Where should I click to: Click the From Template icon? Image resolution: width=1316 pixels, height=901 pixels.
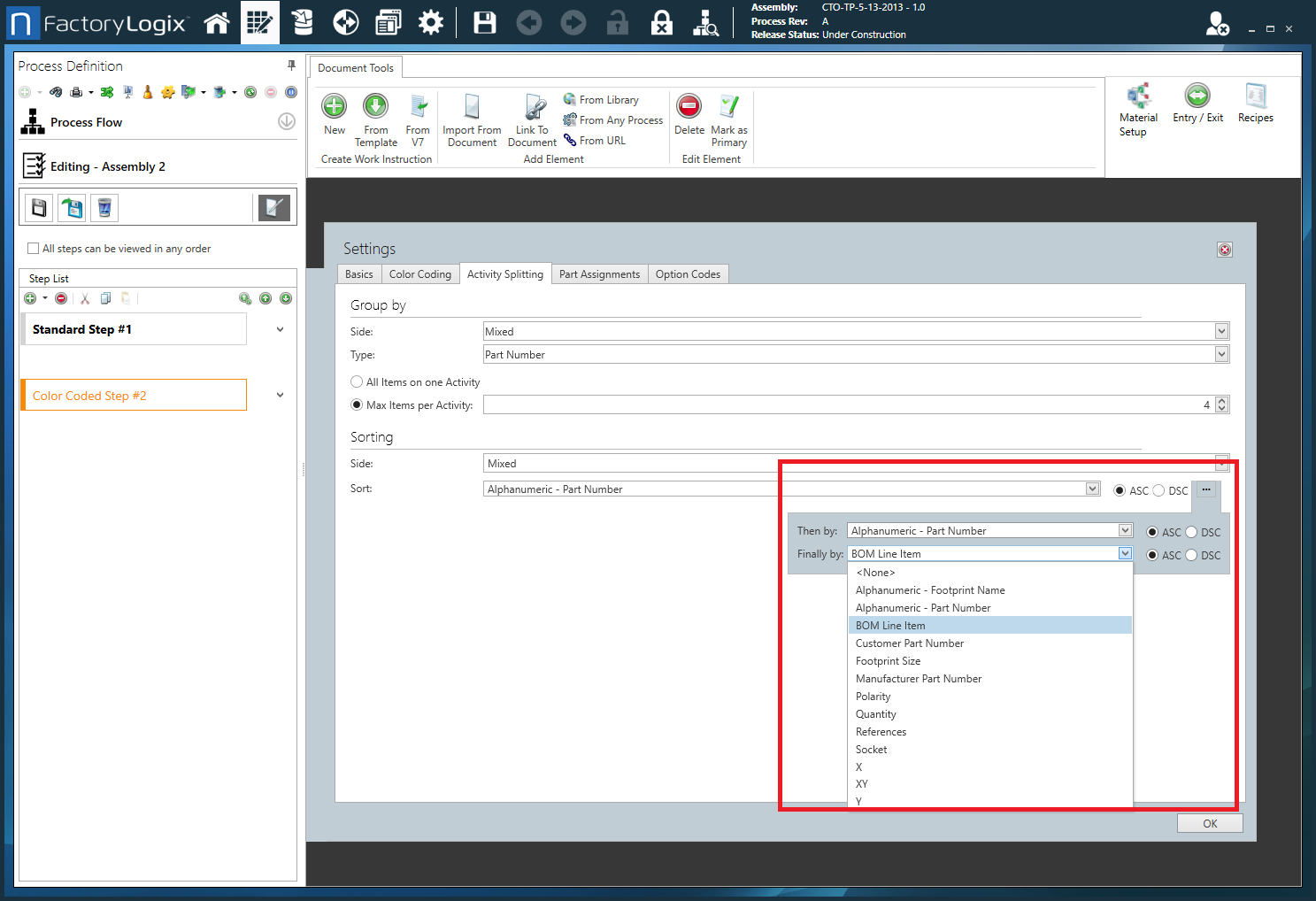pos(376,107)
